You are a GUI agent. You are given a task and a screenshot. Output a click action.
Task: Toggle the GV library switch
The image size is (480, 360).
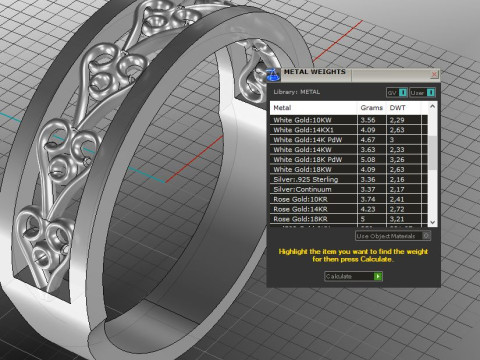point(397,92)
